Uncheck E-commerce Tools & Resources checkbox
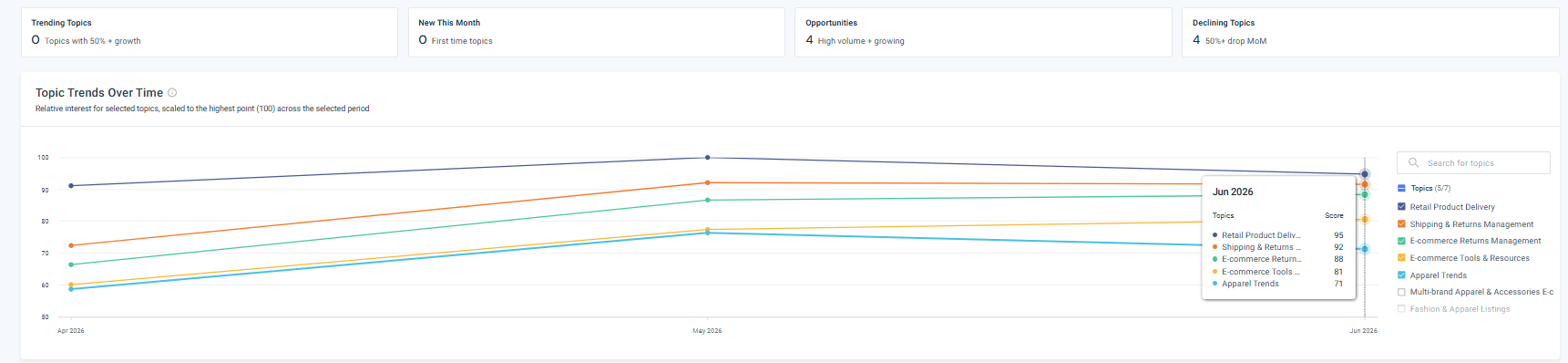1568x363 pixels. 1401,258
